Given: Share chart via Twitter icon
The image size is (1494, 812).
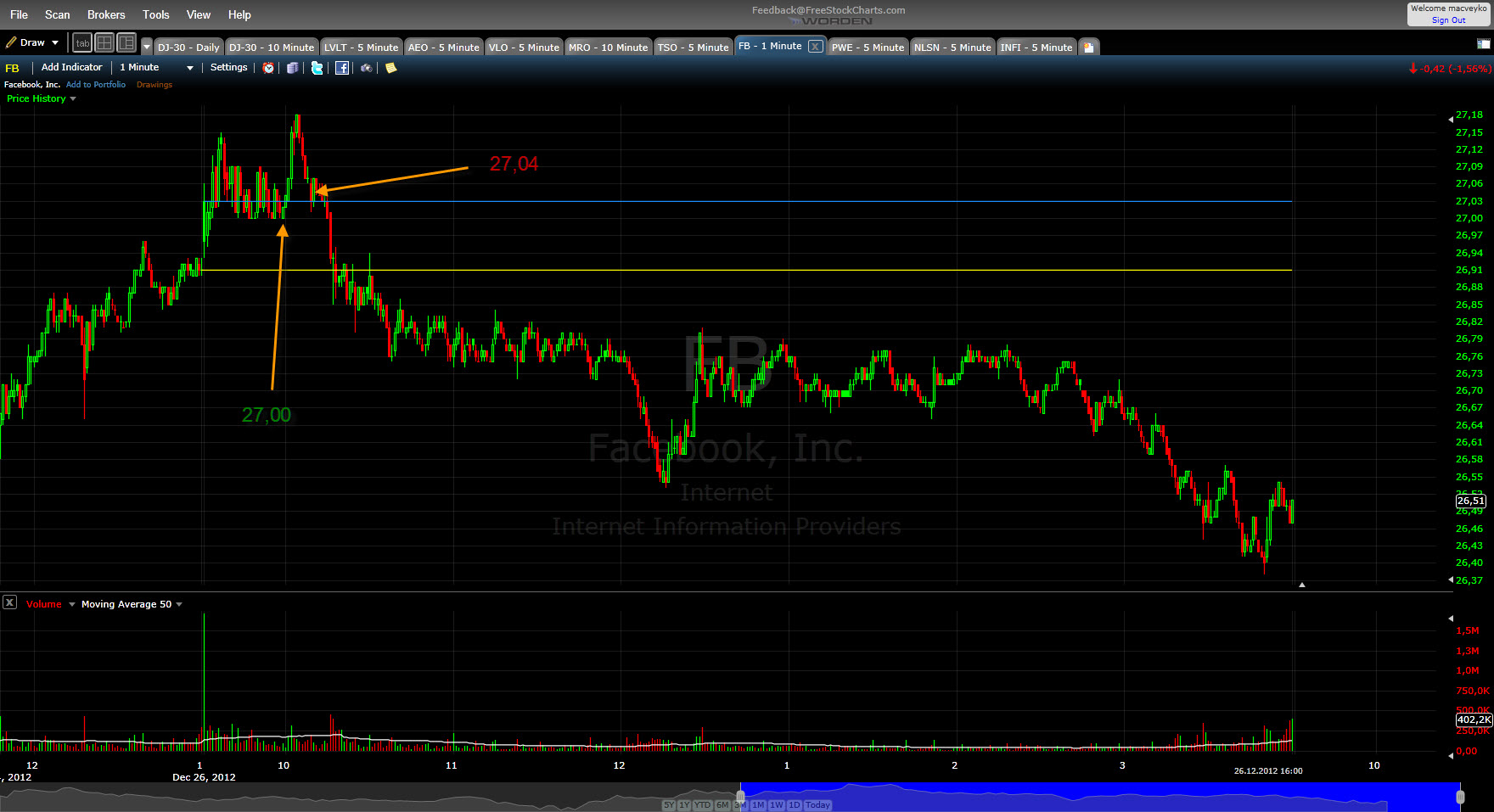Looking at the screenshot, I should [x=317, y=68].
